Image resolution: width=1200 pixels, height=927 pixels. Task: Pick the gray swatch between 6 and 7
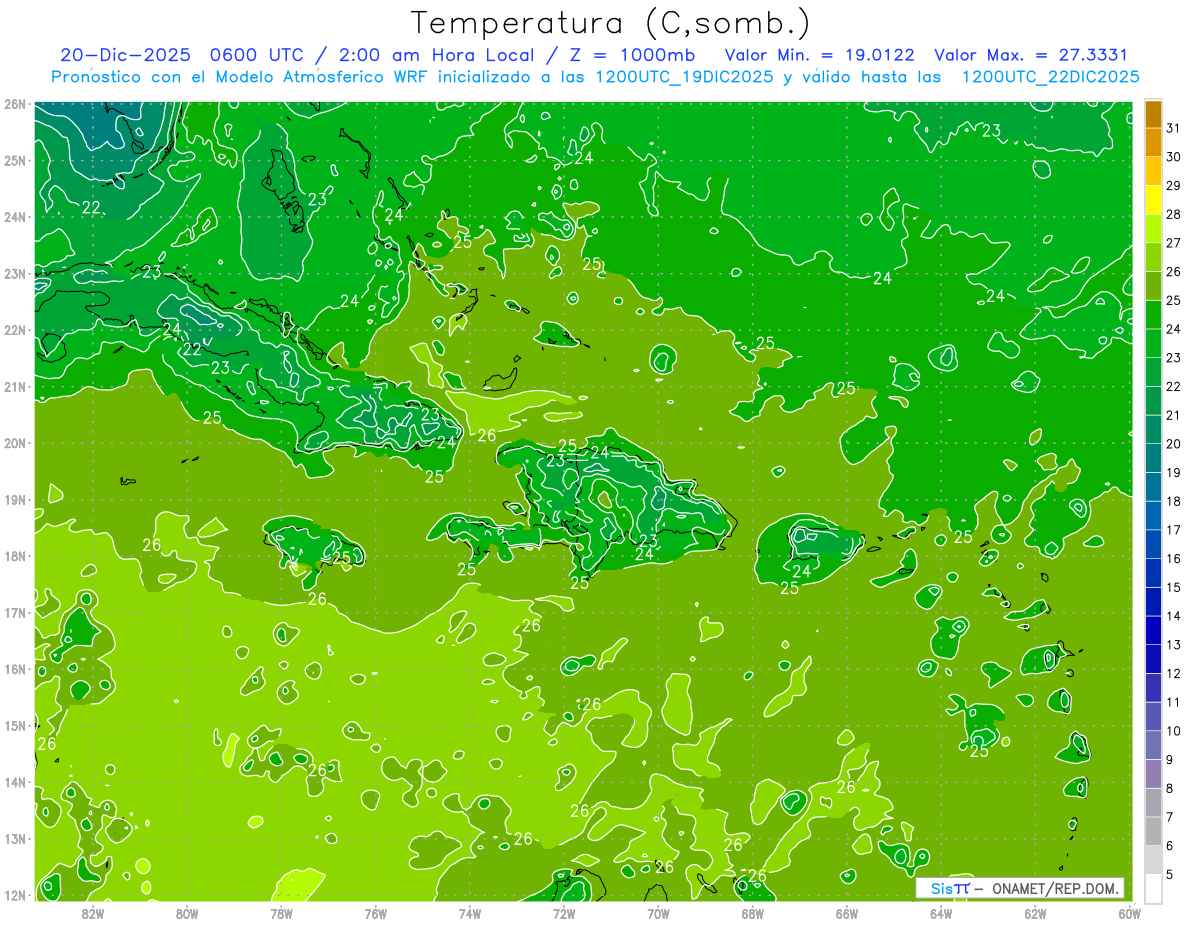point(1153,831)
